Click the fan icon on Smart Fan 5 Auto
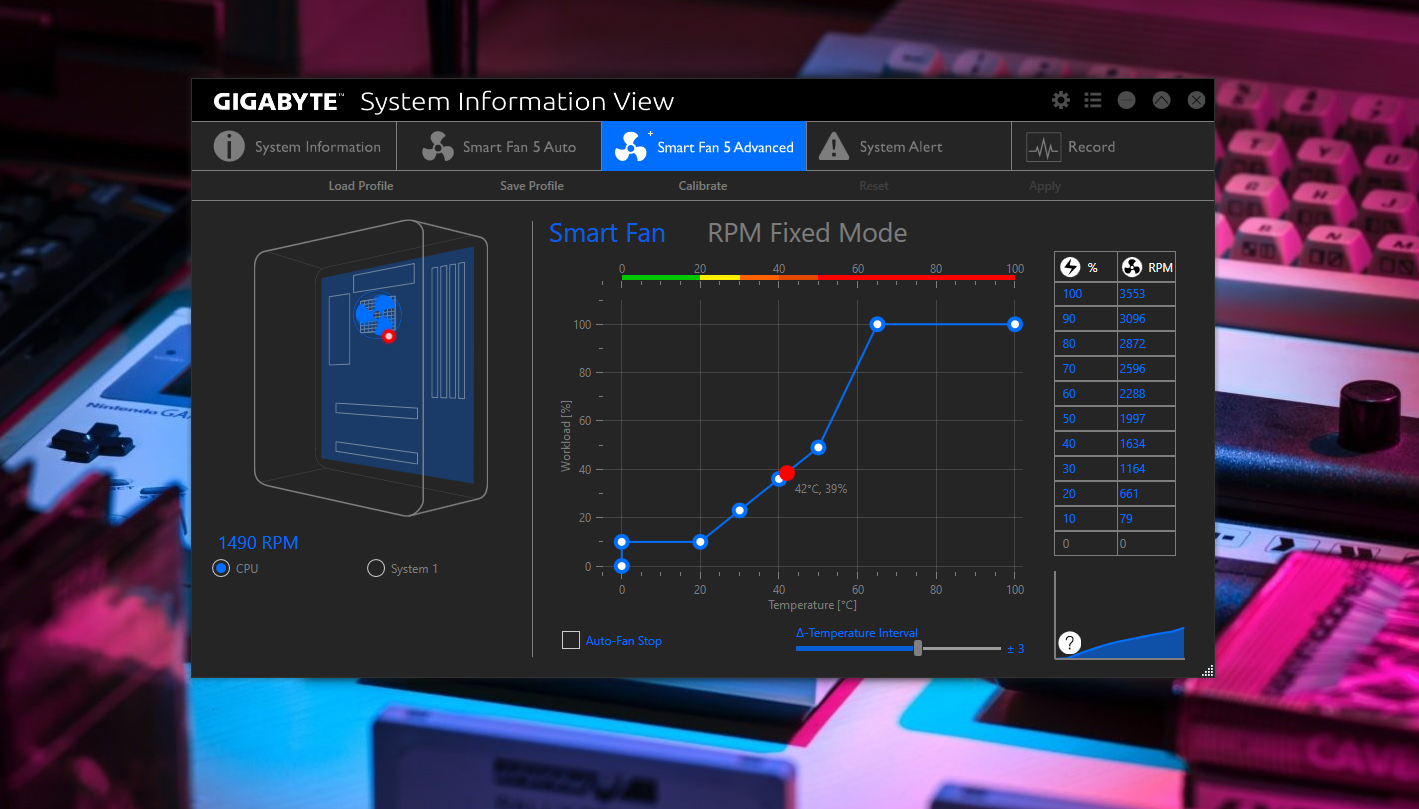1419x809 pixels. 438,146
